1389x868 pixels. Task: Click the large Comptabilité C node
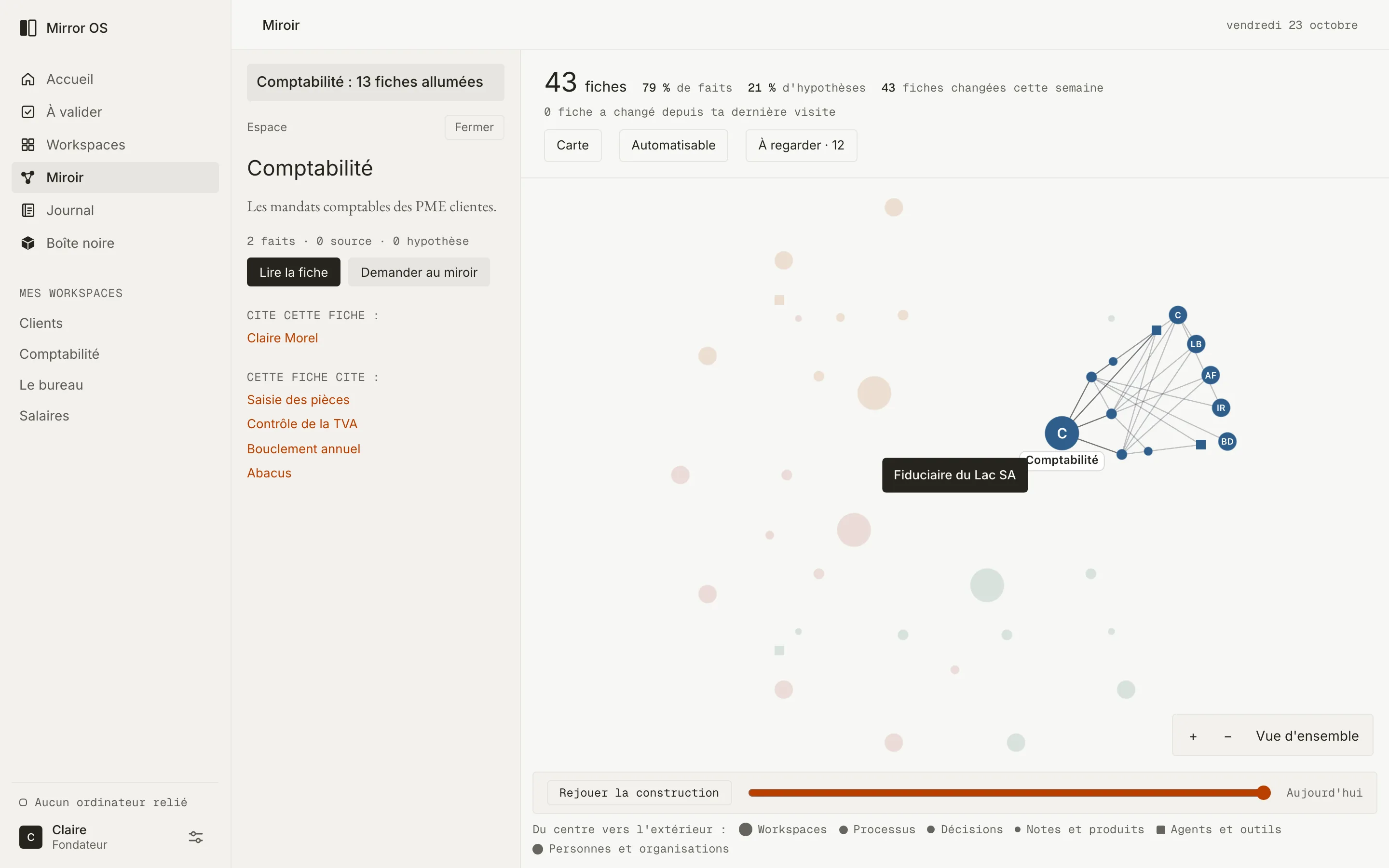pos(1062,434)
